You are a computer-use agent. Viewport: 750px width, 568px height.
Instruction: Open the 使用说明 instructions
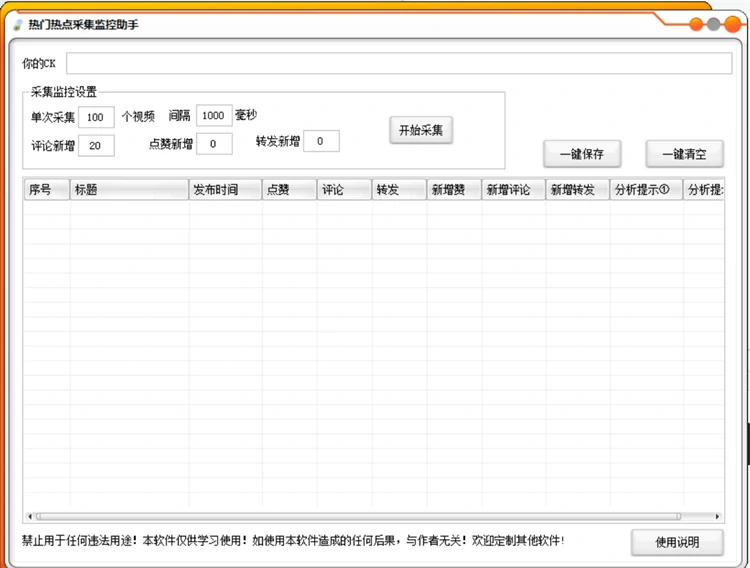[677, 542]
